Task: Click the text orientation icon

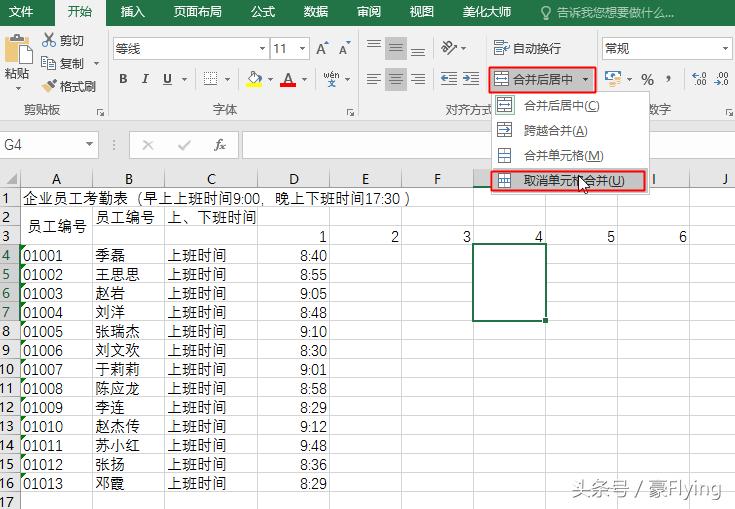Action: 449,48
